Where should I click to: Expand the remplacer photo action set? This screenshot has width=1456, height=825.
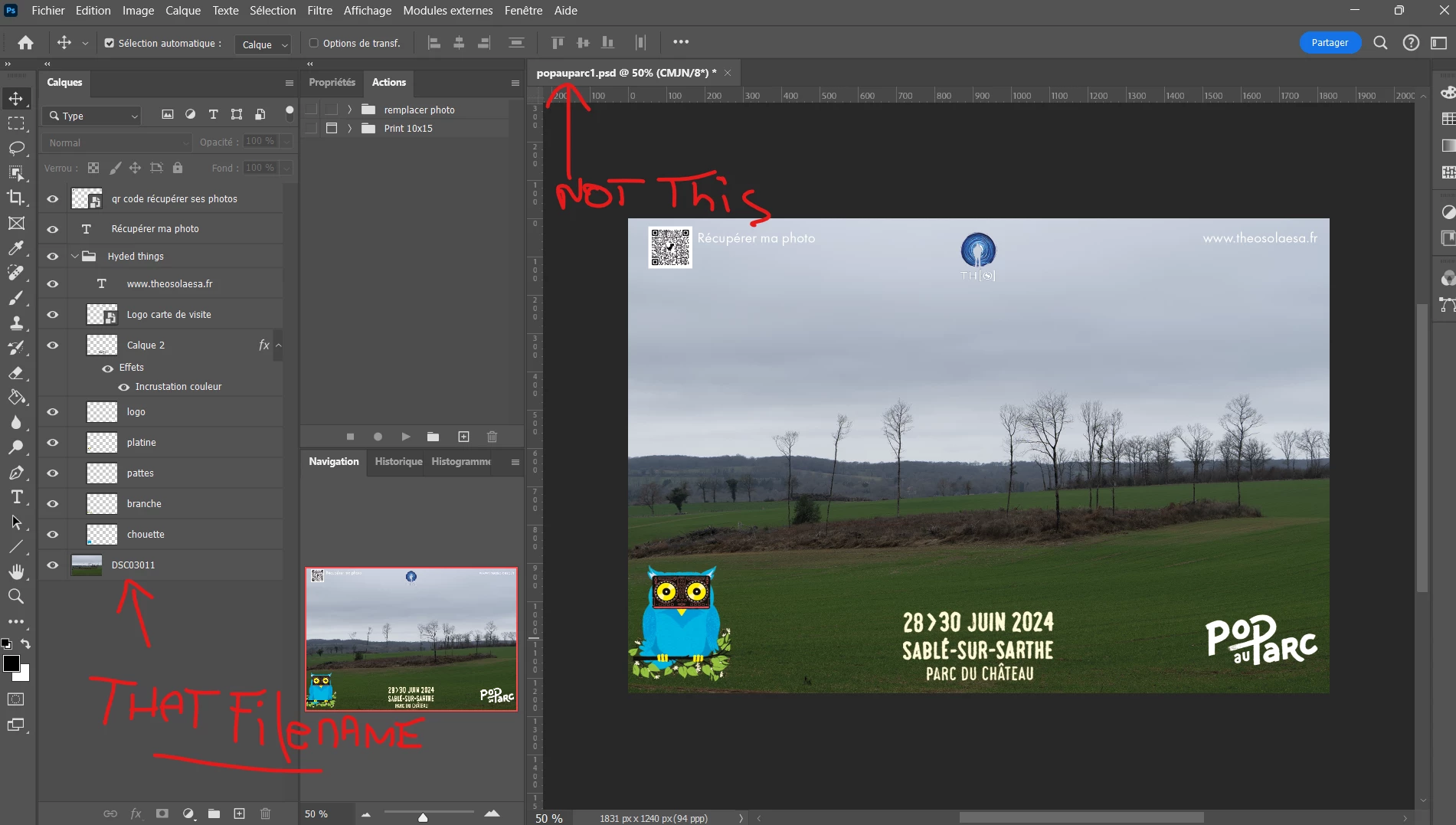pos(349,110)
